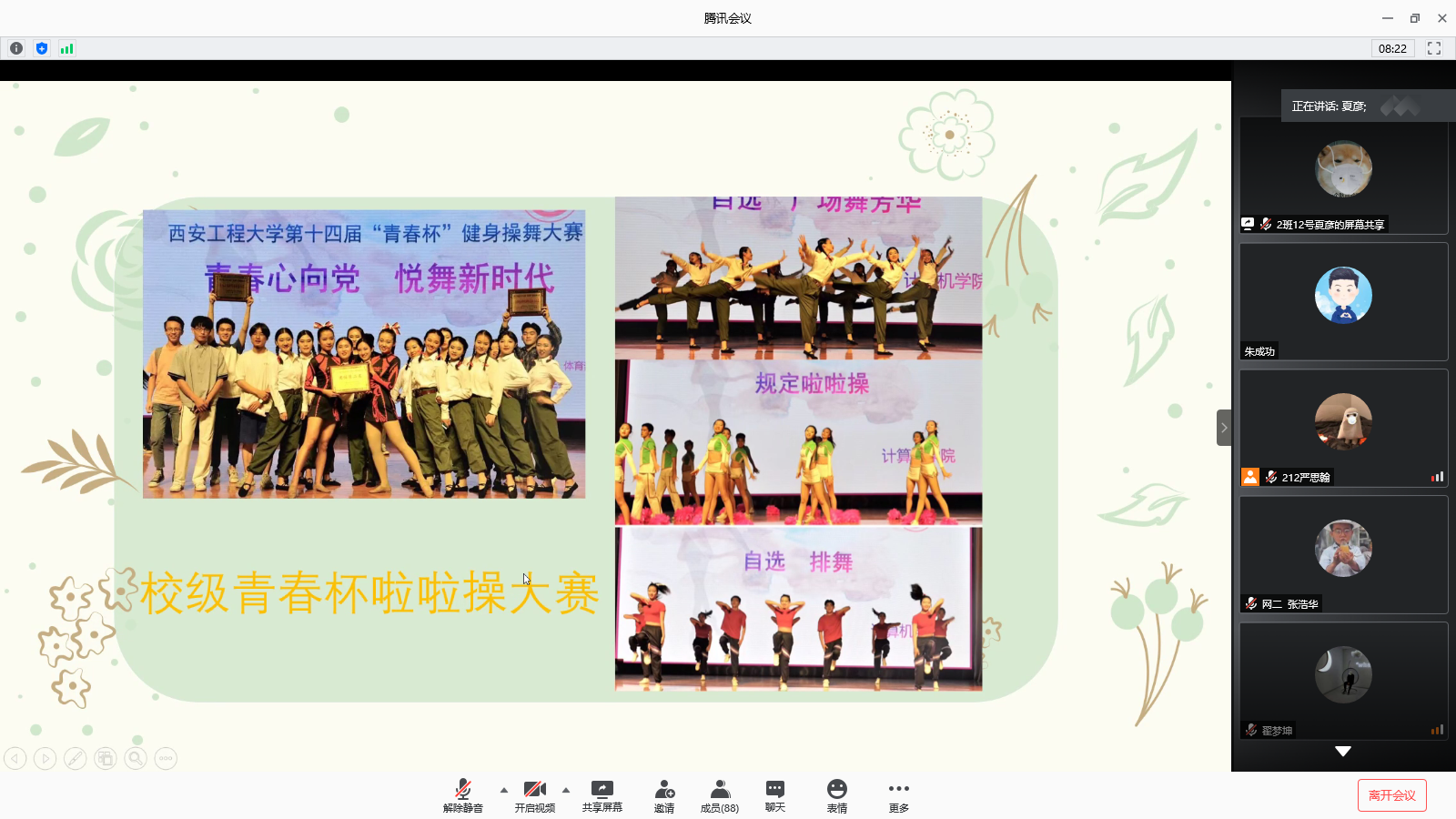Start screen sharing (共享屏幕)
The image size is (1456, 819).
(602, 794)
